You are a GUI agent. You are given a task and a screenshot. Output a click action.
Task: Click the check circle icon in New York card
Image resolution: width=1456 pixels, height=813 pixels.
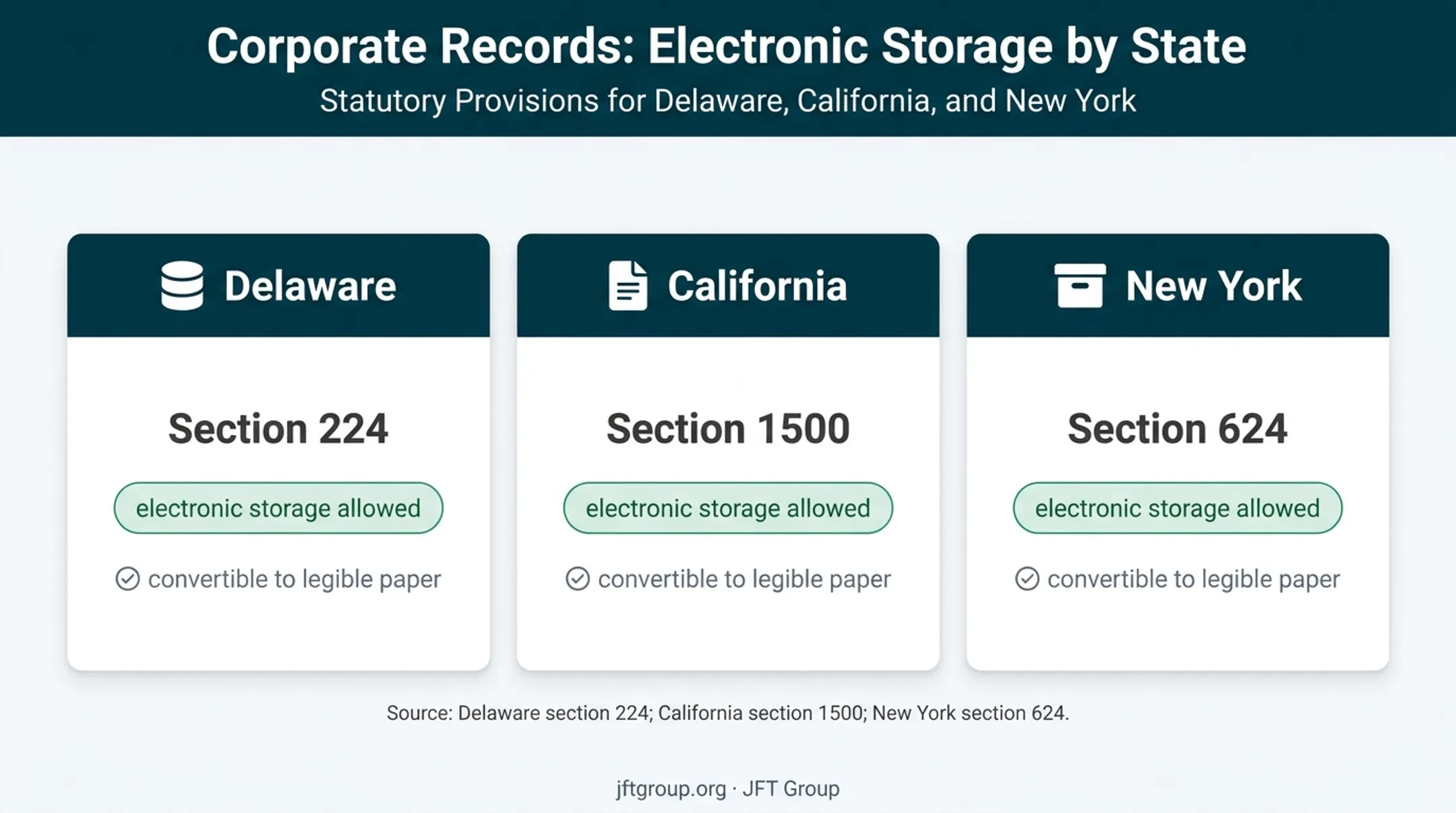click(1027, 579)
